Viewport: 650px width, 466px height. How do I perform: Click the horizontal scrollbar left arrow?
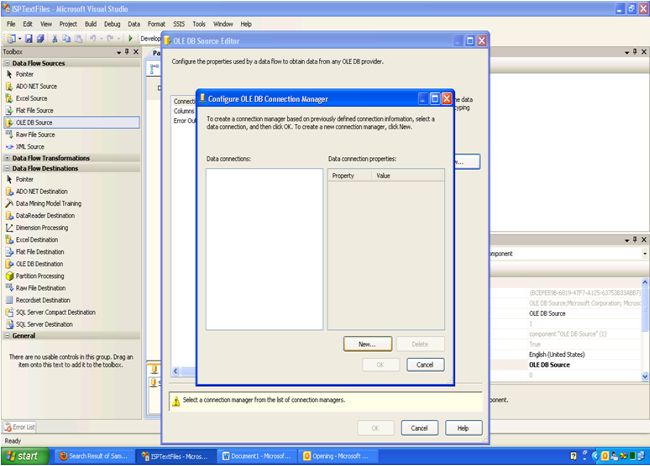point(176,371)
